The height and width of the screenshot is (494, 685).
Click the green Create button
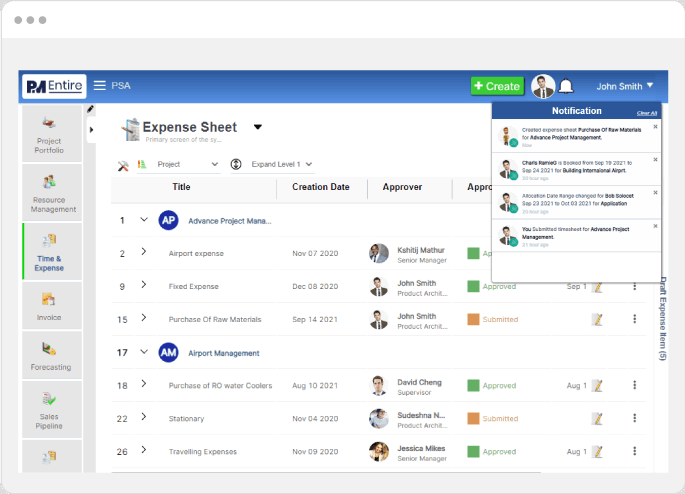(497, 86)
